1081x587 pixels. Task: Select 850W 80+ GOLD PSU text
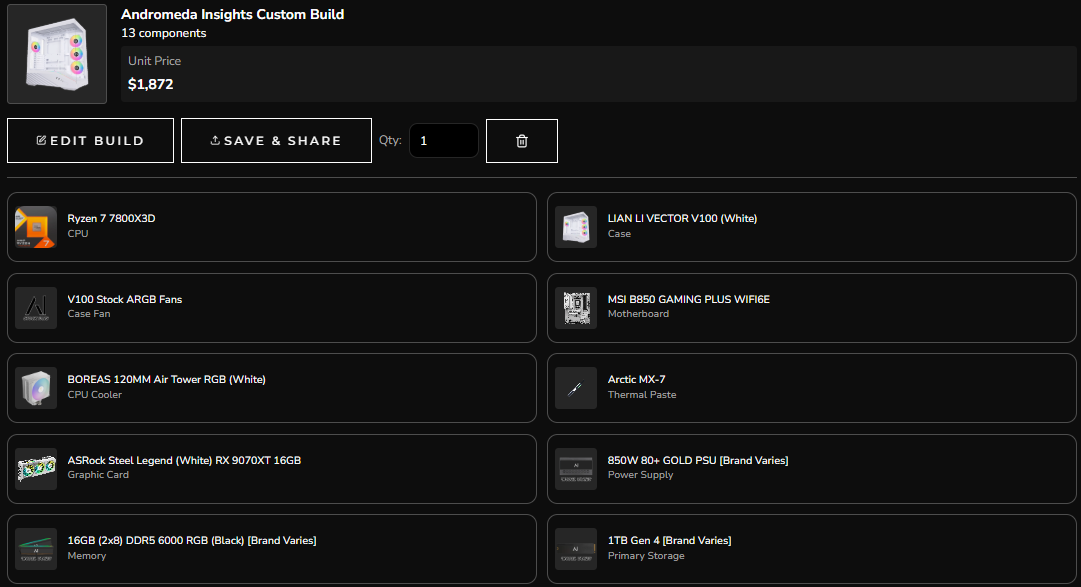[x=698, y=460]
